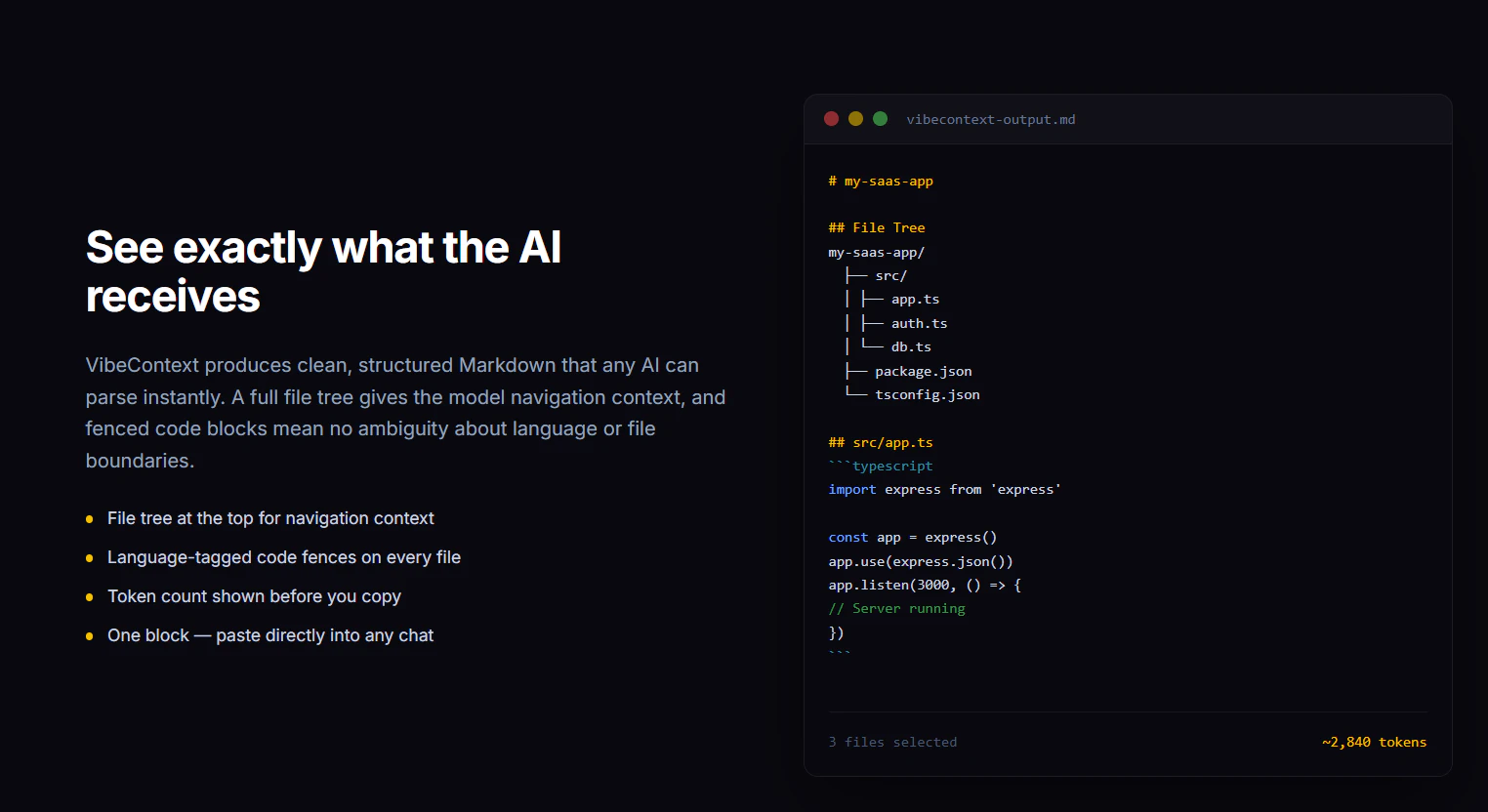1488x812 pixels.
Task: Click the '## src/app.ts' heading
Action: (881, 443)
